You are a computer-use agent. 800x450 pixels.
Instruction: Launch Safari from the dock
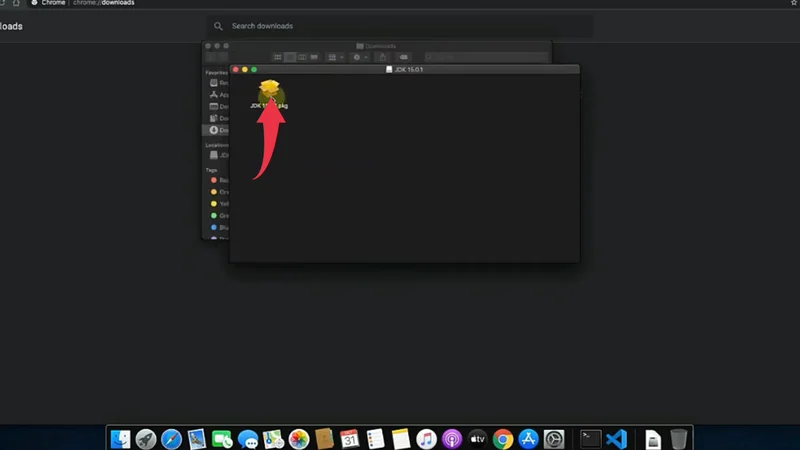[x=171, y=439]
